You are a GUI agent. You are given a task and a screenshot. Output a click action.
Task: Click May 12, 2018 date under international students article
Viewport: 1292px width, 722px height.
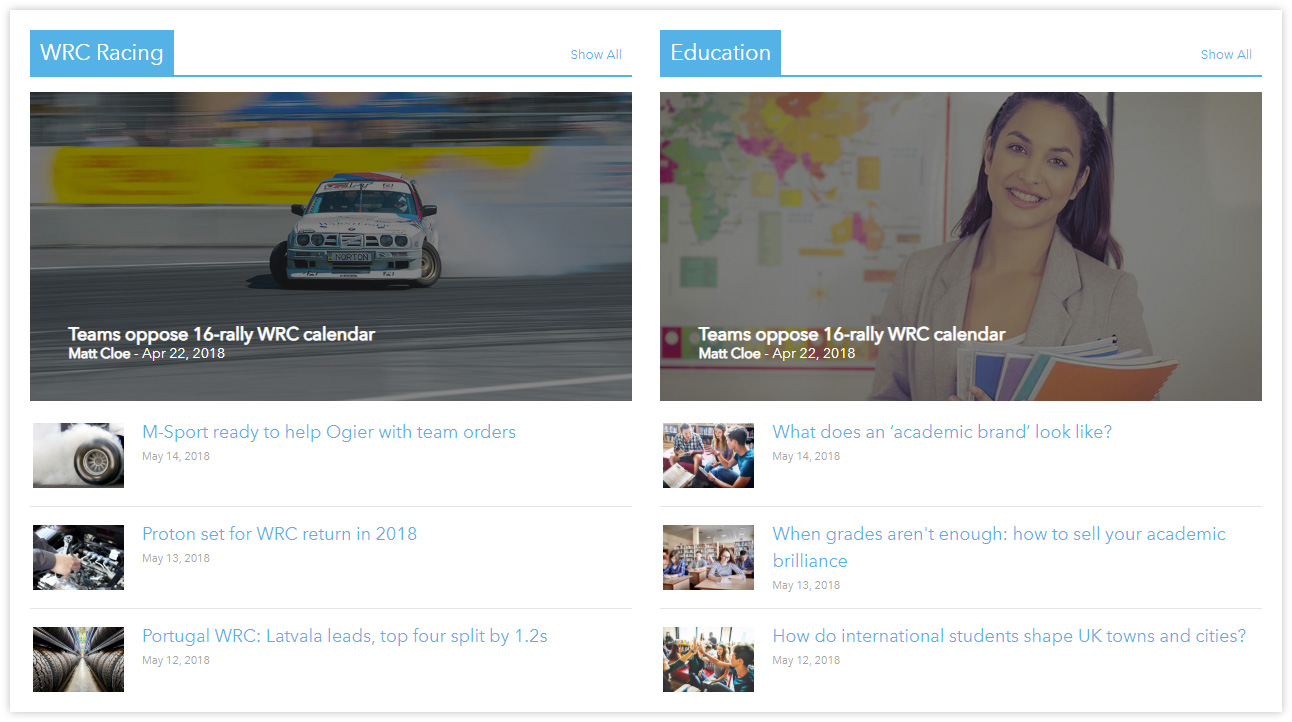(x=806, y=660)
